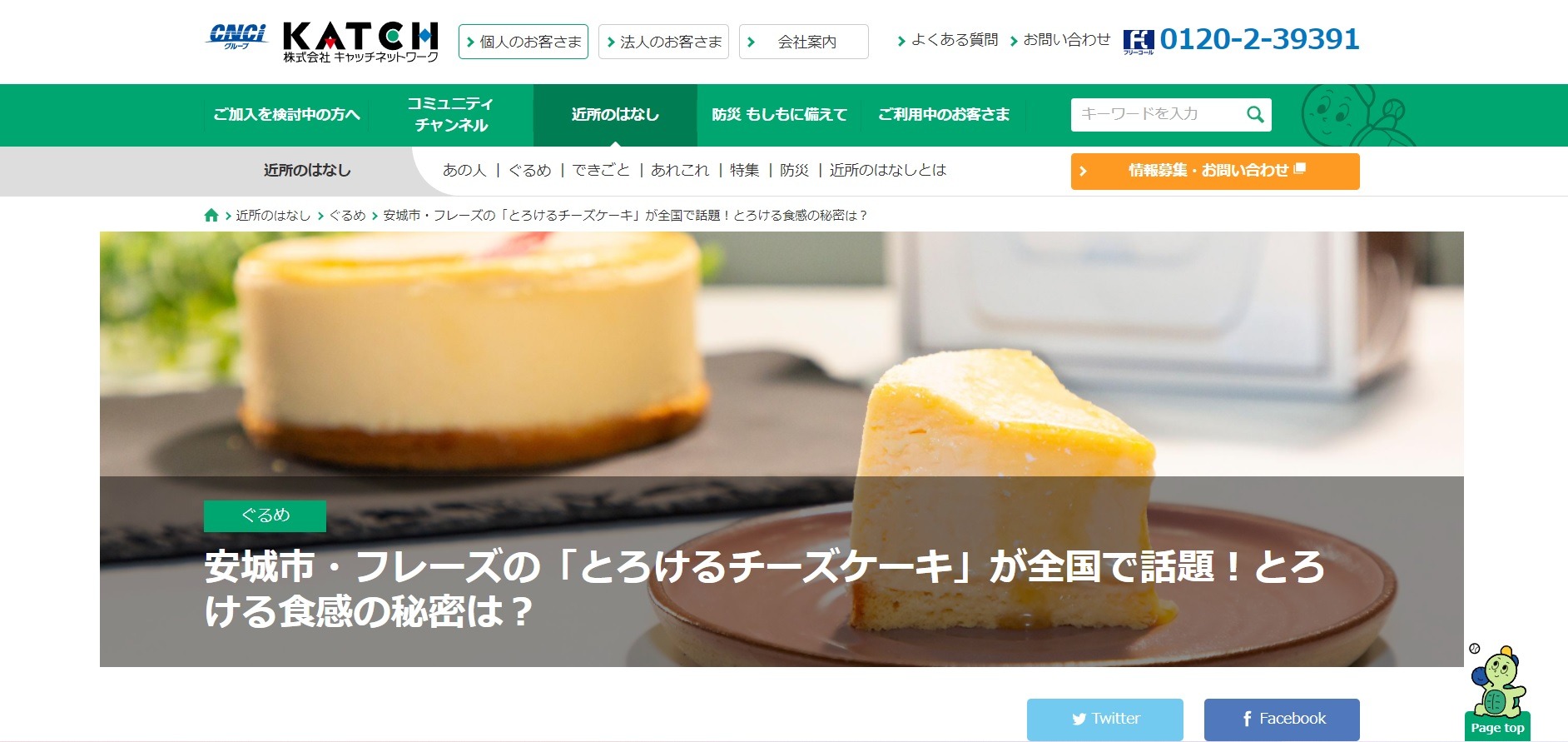
Task: Open 法人のお客さま section
Action: pyautogui.click(x=663, y=42)
